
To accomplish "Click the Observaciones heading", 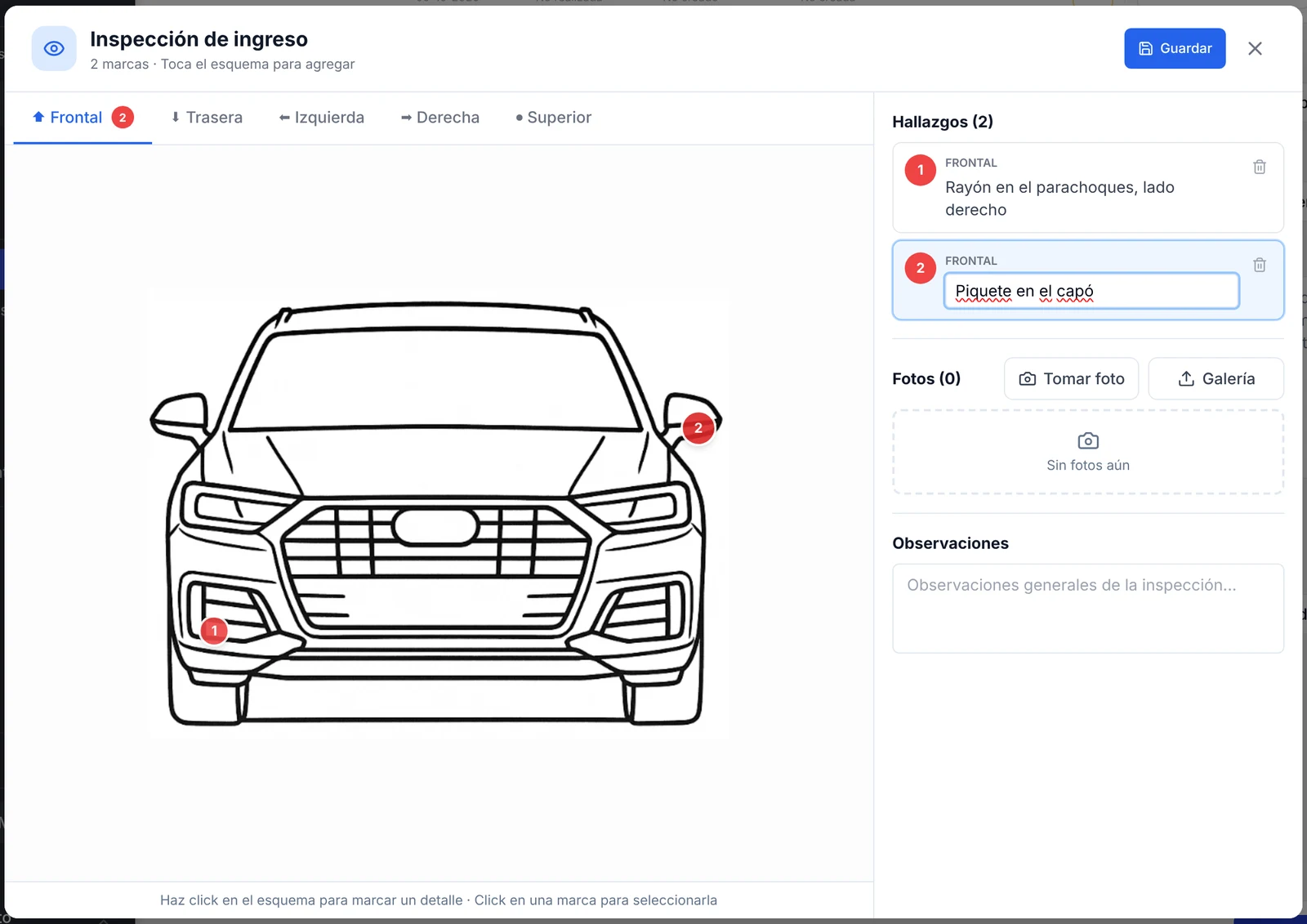I will pyautogui.click(x=950, y=544).
